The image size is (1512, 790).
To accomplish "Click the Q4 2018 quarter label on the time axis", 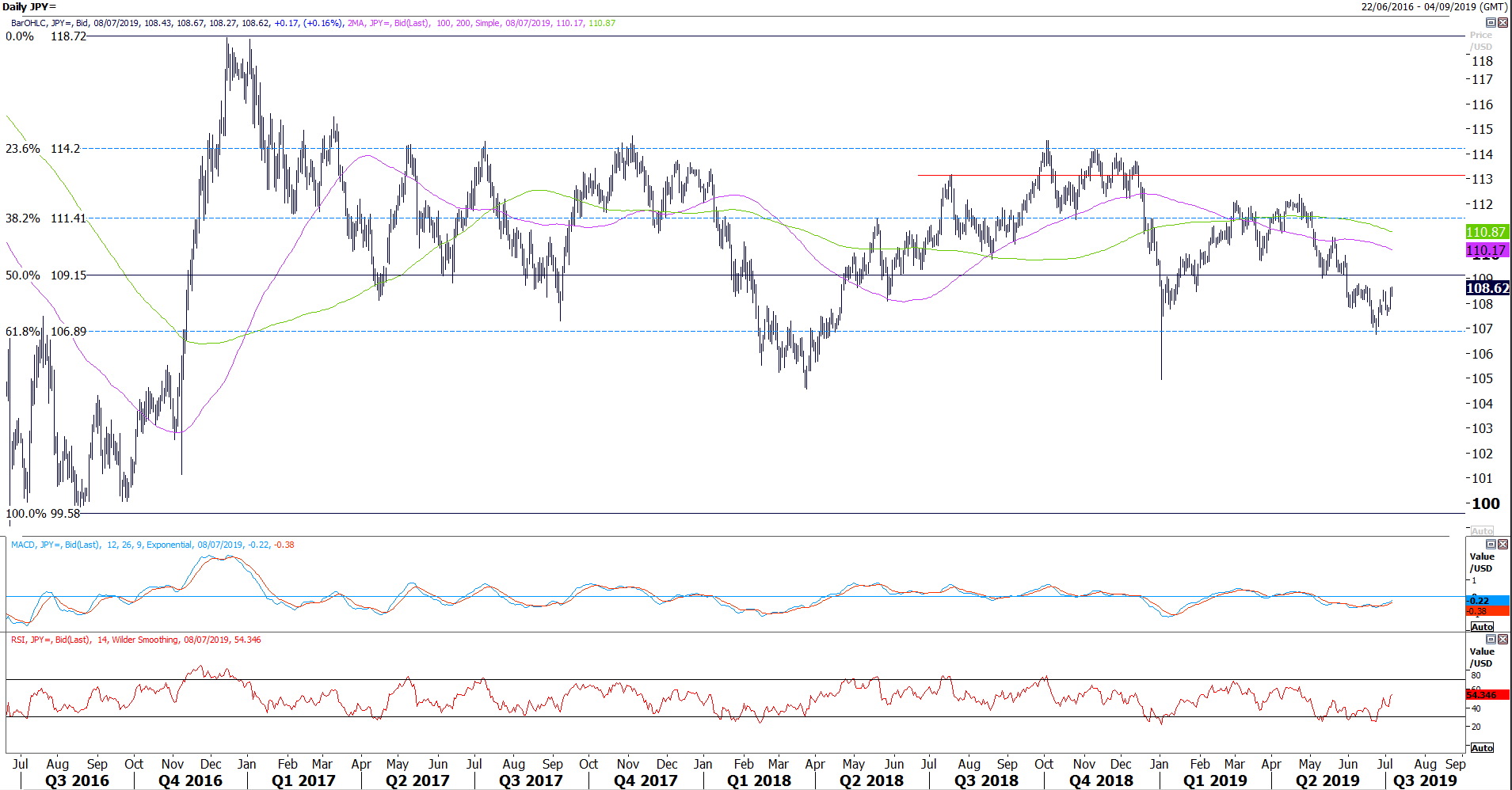I will pyautogui.click(x=1101, y=781).
